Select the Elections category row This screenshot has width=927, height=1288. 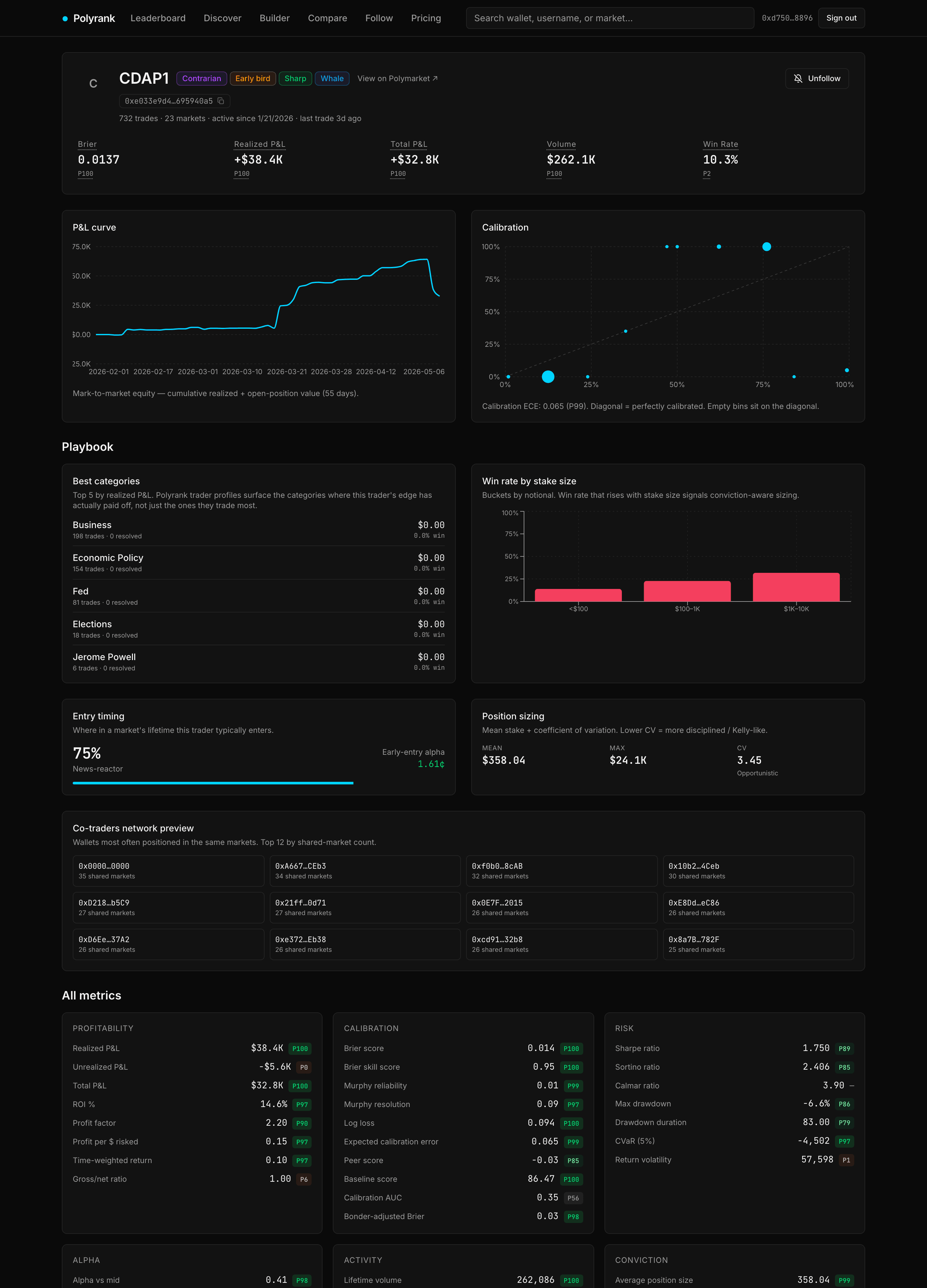(x=258, y=629)
